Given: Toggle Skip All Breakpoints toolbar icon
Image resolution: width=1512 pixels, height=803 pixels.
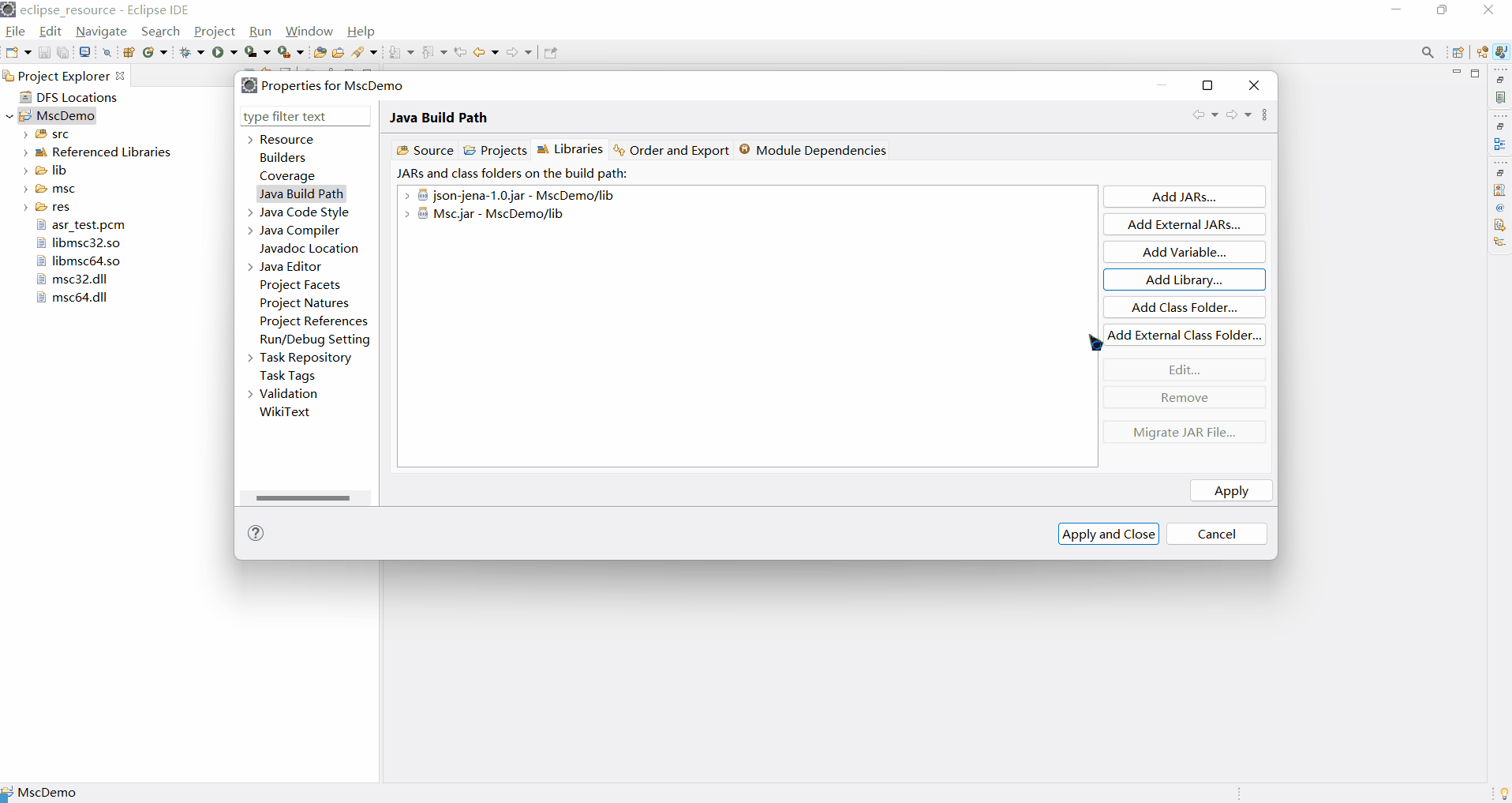Looking at the screenshot, I should [107, 52].
